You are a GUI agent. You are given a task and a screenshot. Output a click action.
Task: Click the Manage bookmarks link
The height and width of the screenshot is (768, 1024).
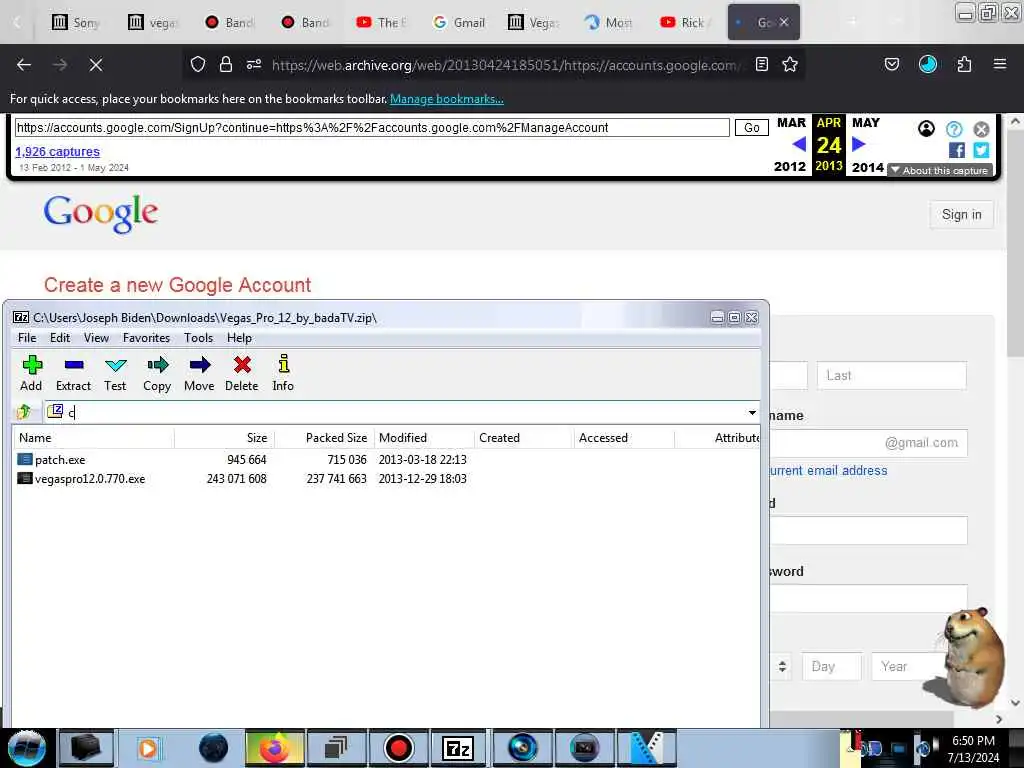click(x=447, y=99)
